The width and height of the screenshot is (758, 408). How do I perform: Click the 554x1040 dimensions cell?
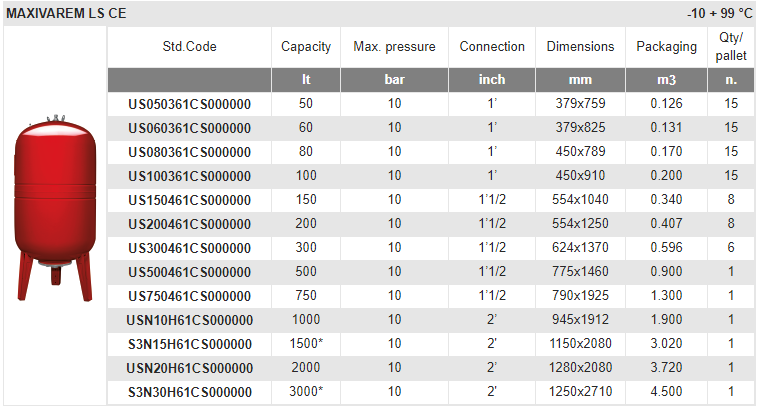tap(581, 199)
